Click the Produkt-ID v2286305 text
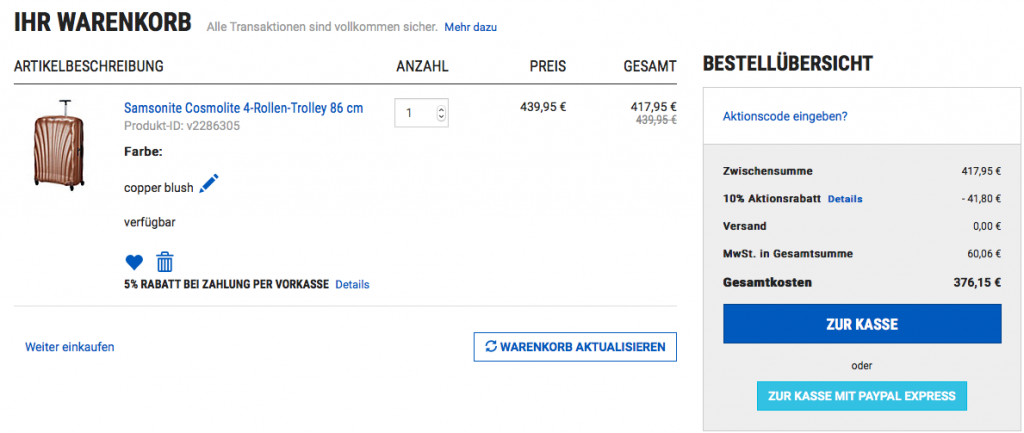Image resolution: width=1024 pixels, height=433 pixels. coord(181,126)
